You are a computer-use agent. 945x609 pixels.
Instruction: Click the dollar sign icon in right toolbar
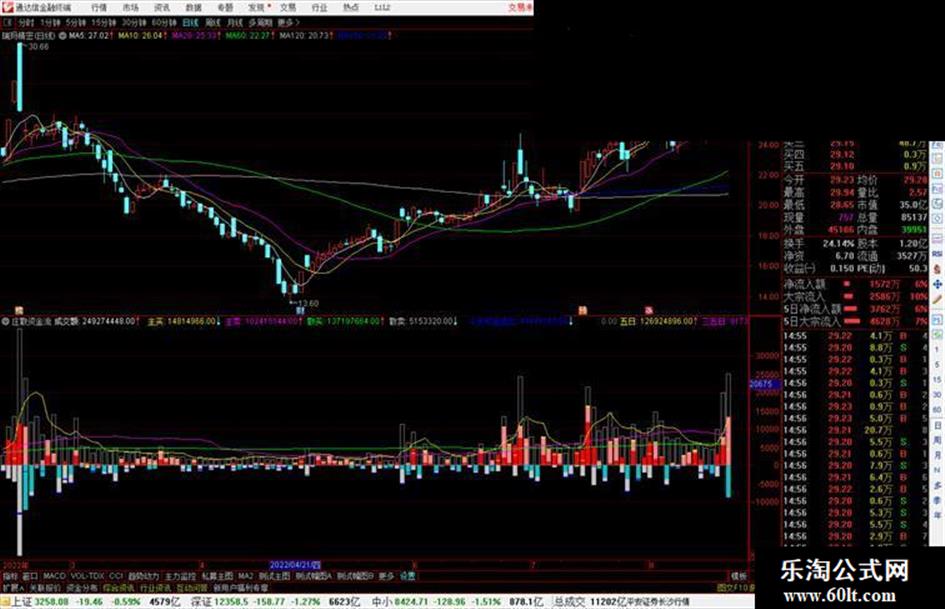point(937,269)
